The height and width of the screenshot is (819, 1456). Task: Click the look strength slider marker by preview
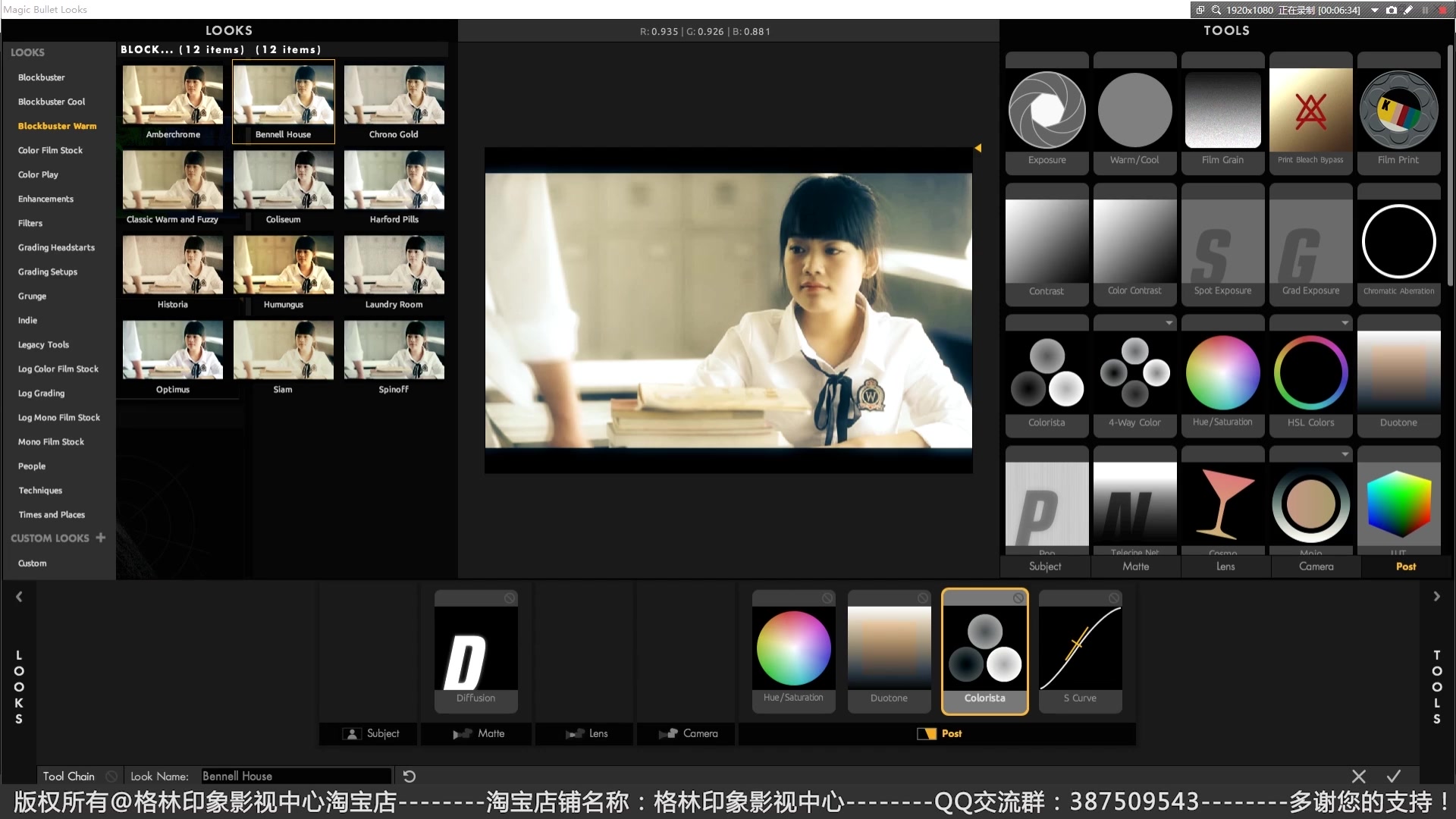tap(978, 148)
